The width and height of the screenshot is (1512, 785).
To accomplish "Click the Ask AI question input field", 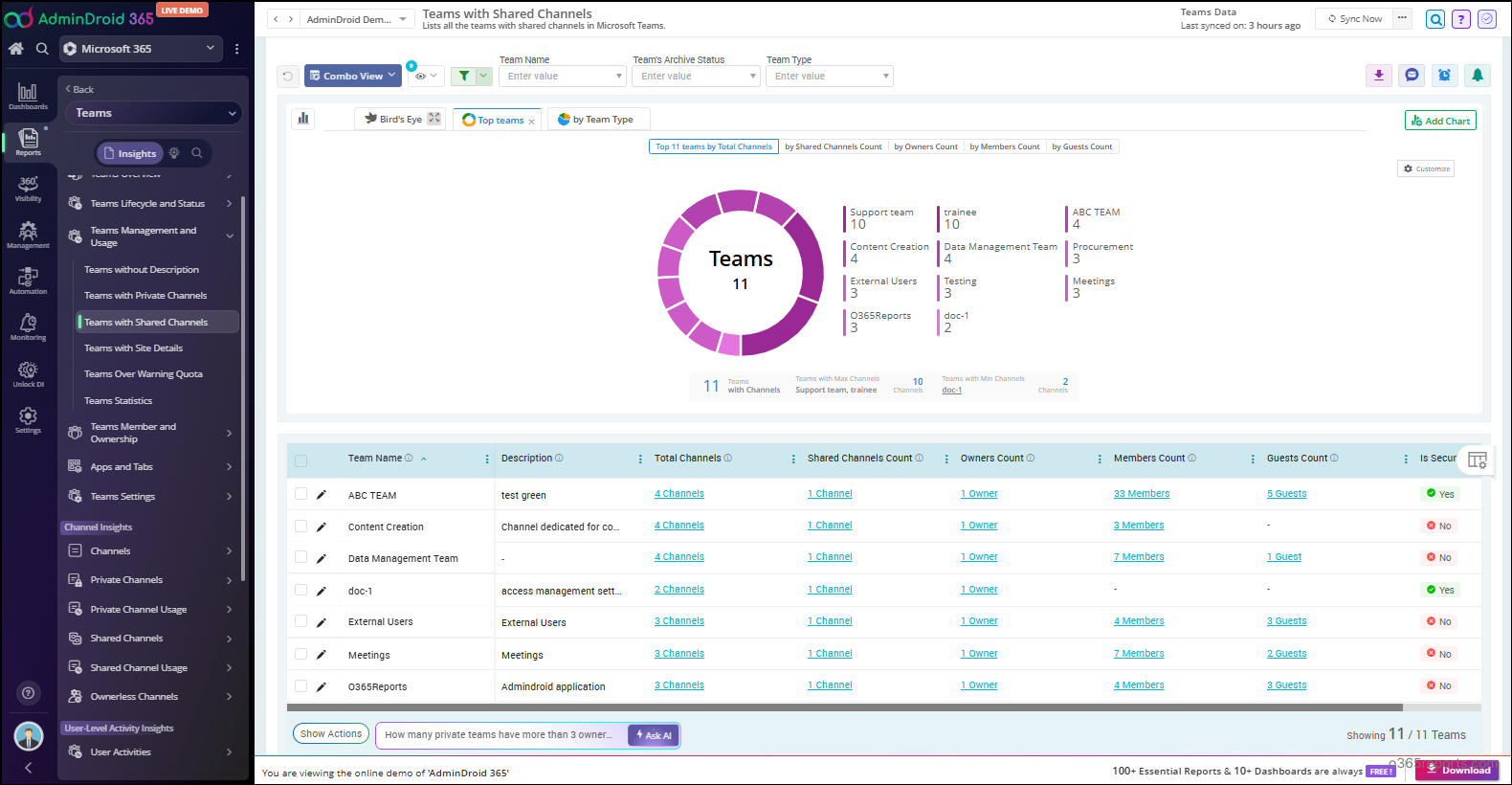I will (500, 735).
